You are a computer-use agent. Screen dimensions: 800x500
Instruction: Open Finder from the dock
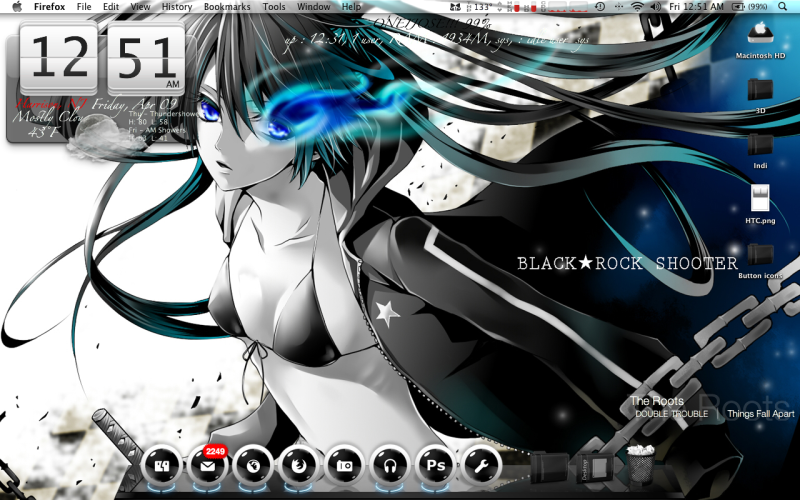point(161,465)
